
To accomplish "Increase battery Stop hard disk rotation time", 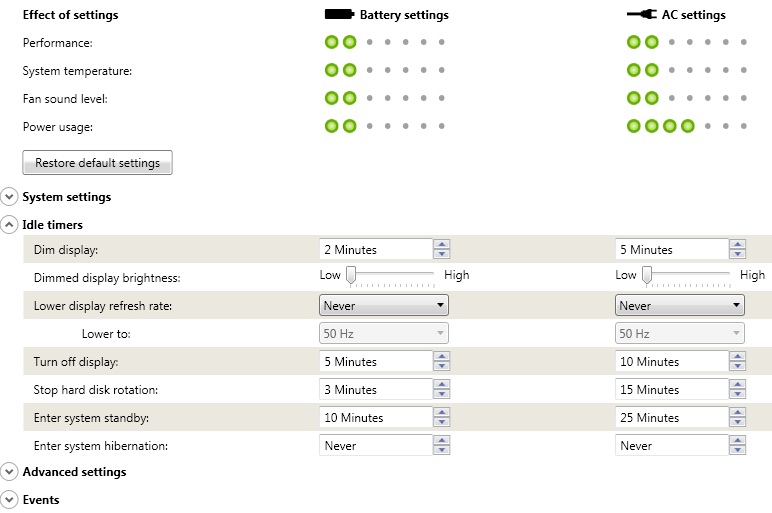I will pos(442,385).
